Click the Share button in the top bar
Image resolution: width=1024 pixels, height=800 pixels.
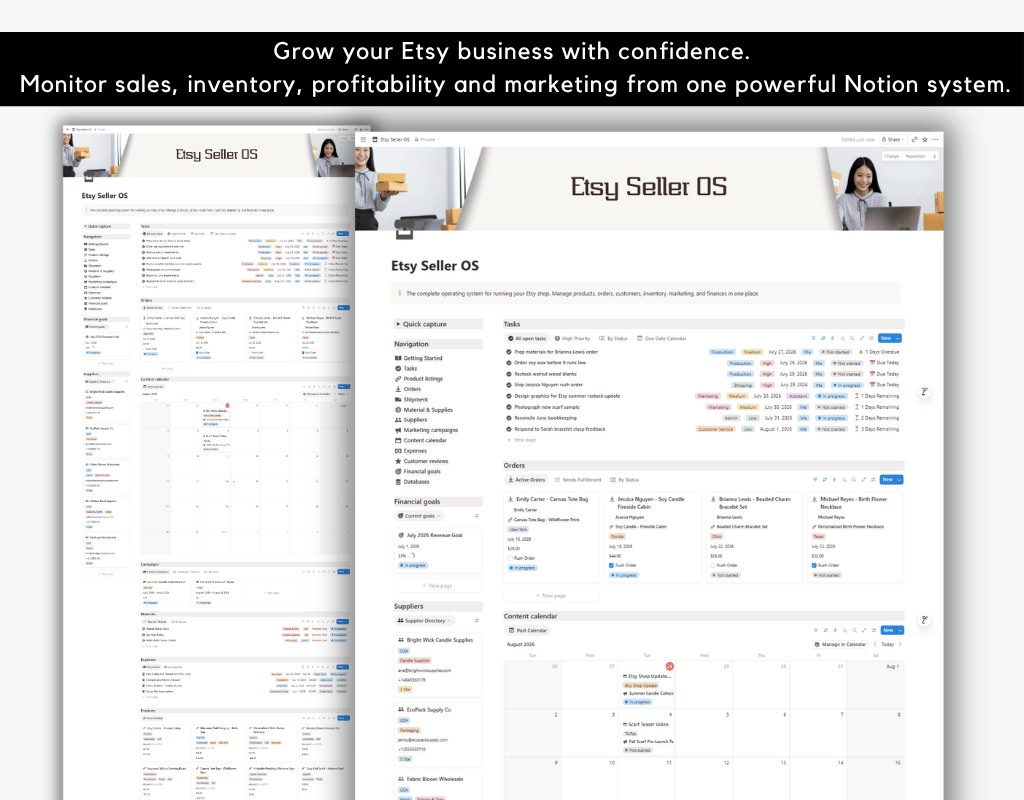[893, 140]
